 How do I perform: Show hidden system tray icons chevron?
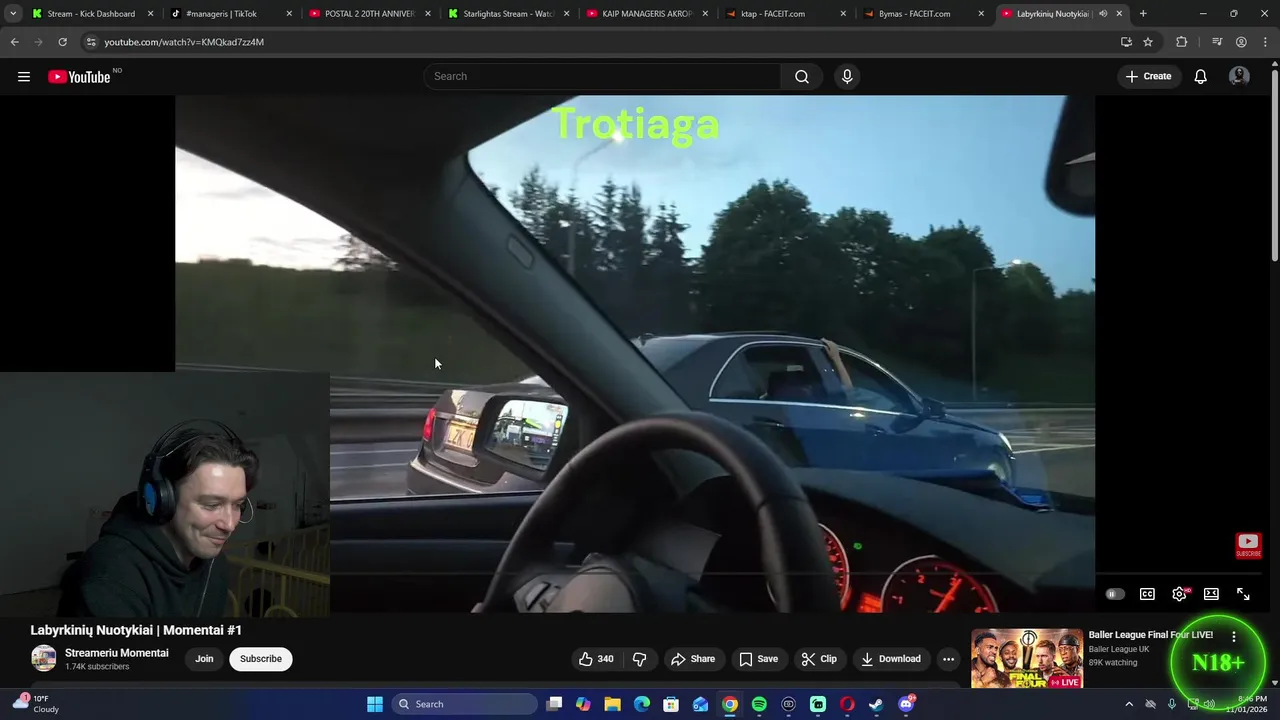point(1129,704)
